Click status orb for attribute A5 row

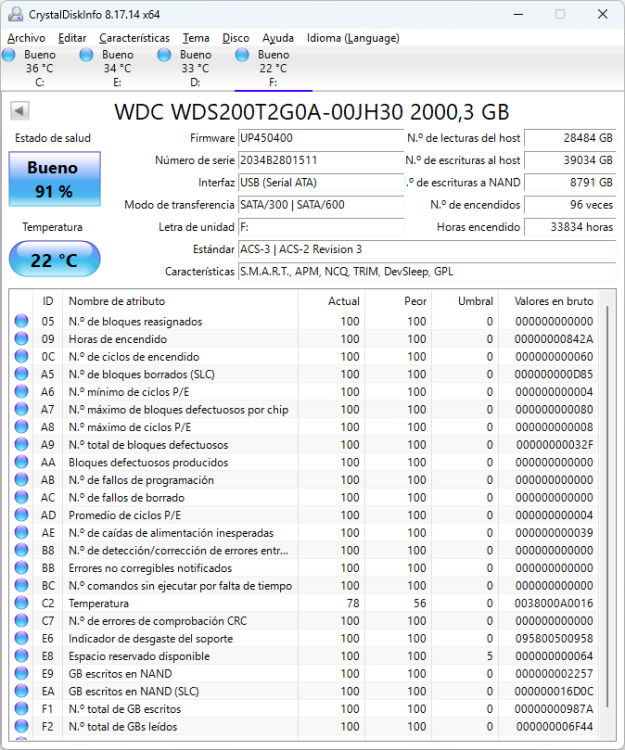(22, 374)
